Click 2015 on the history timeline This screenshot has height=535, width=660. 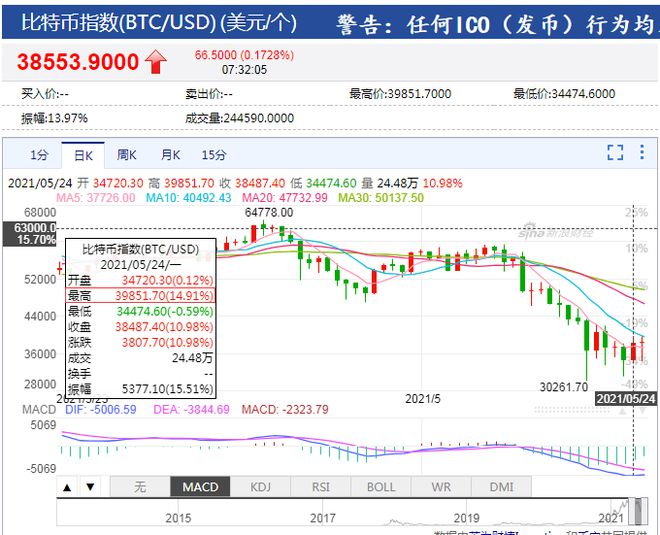pyautogui.click(x=178, y=518)
